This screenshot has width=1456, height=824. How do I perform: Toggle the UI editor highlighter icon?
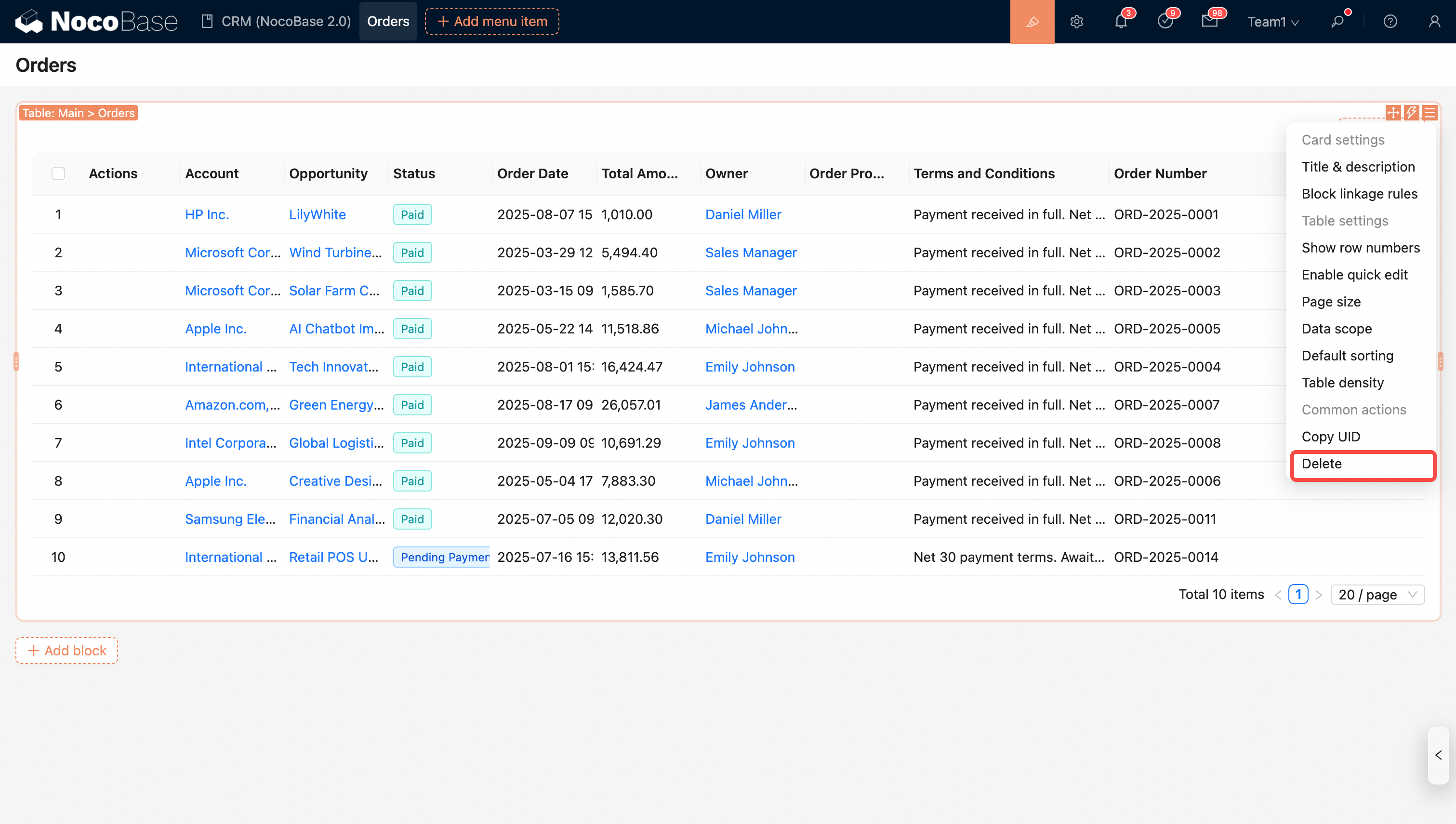pos(1032,22)
